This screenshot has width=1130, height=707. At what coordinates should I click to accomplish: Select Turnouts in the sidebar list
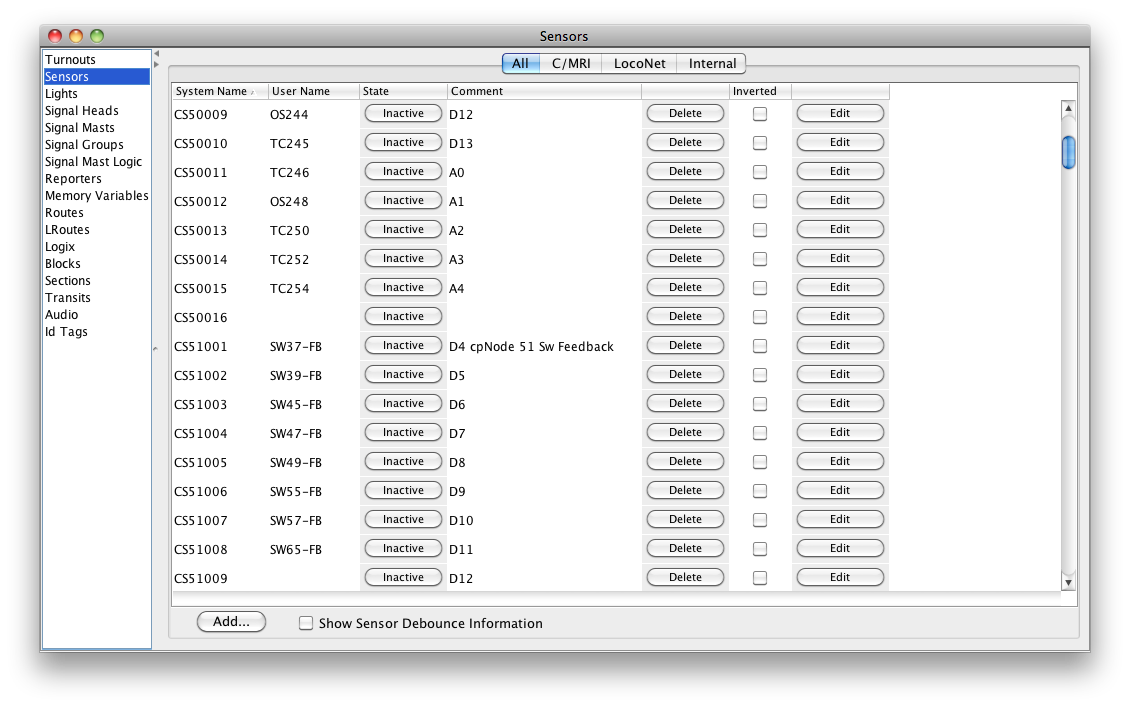click(x=71, y=60)
